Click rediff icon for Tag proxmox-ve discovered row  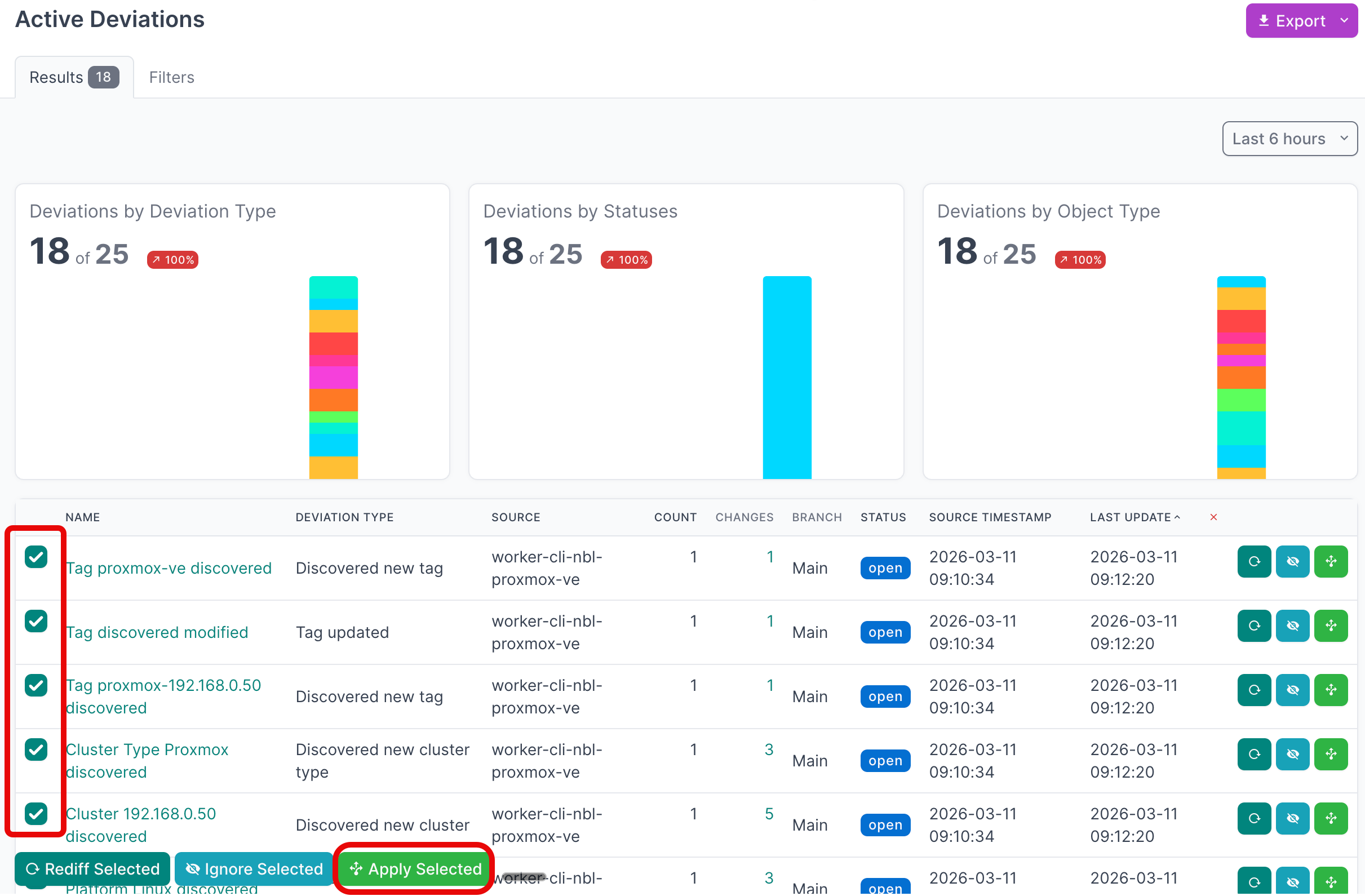click(1254, 561)
